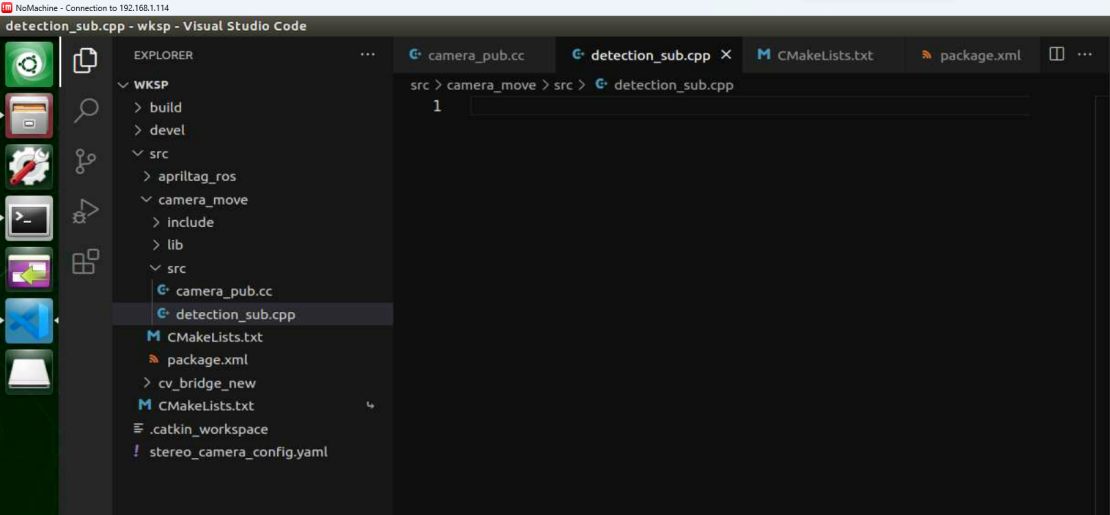Viewport: 1110px width, 515px height.
Task: Click editor line 1 to place cursor
Action: pos(749,106)
